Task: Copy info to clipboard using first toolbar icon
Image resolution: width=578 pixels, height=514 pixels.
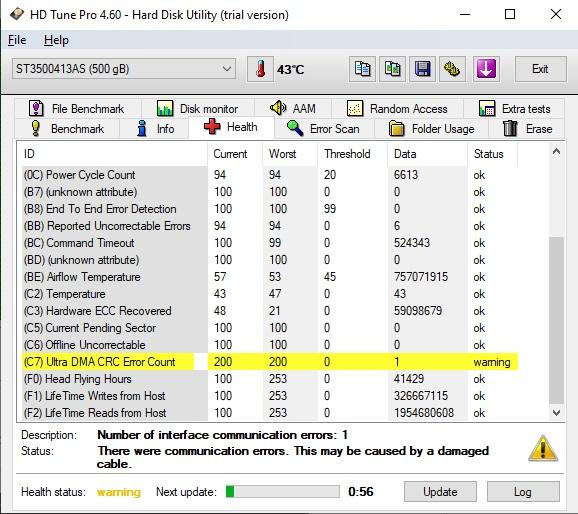Action: (362, 69)
